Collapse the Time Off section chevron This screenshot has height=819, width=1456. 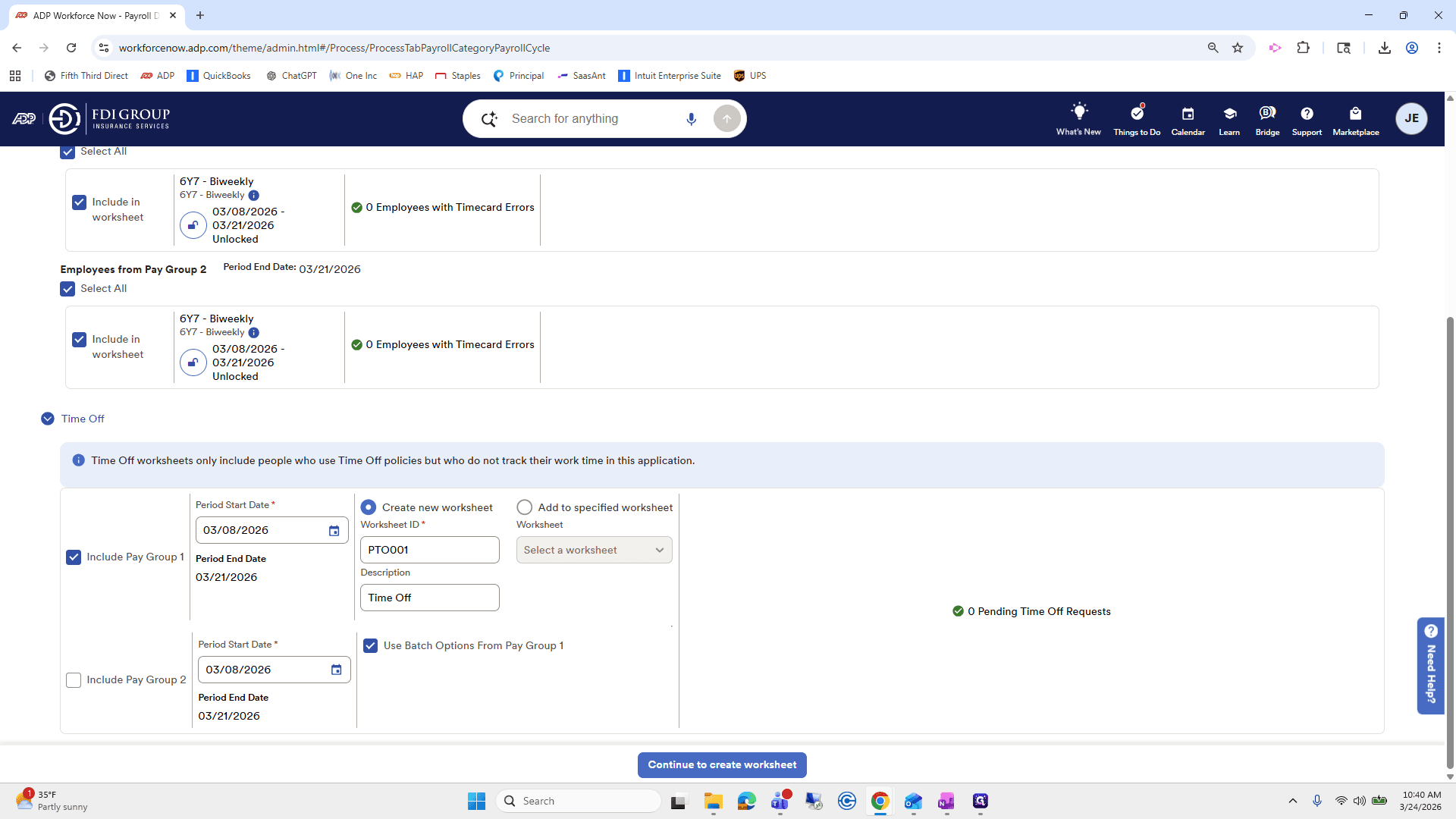[48, 419]
